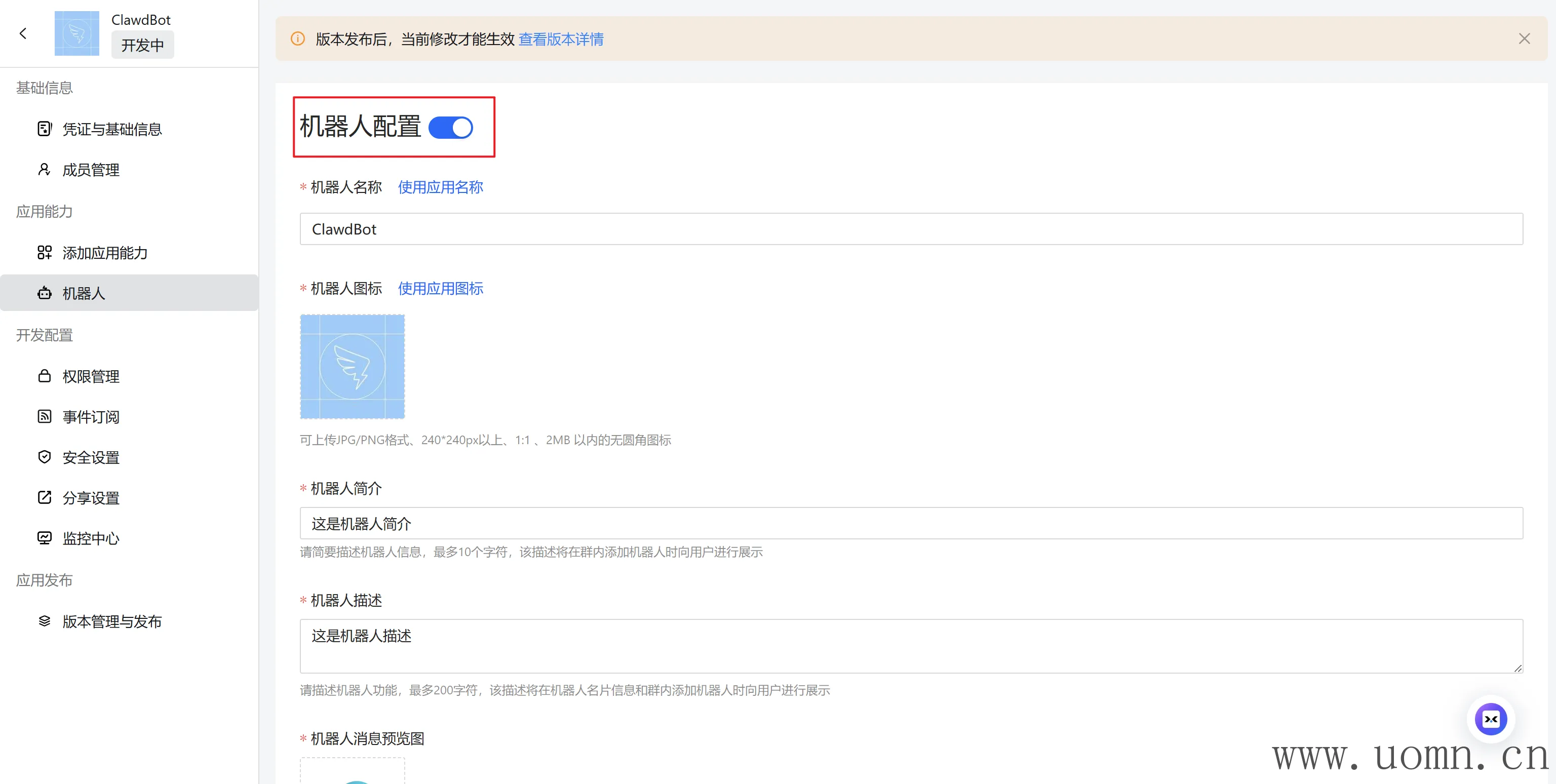Click the 使用应用图标 link
1556x784 pixels.
point(440,289)
